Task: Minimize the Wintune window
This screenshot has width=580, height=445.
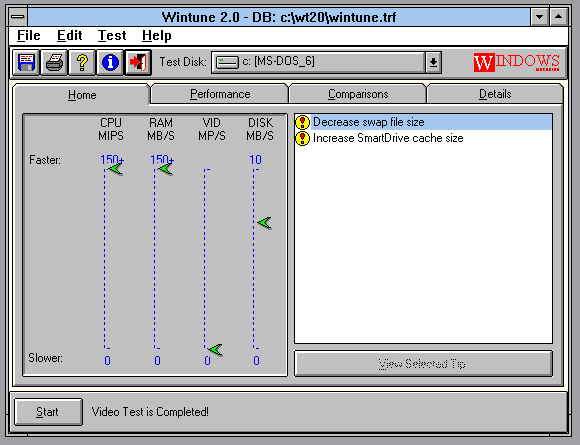Action: tap(539, 17)
